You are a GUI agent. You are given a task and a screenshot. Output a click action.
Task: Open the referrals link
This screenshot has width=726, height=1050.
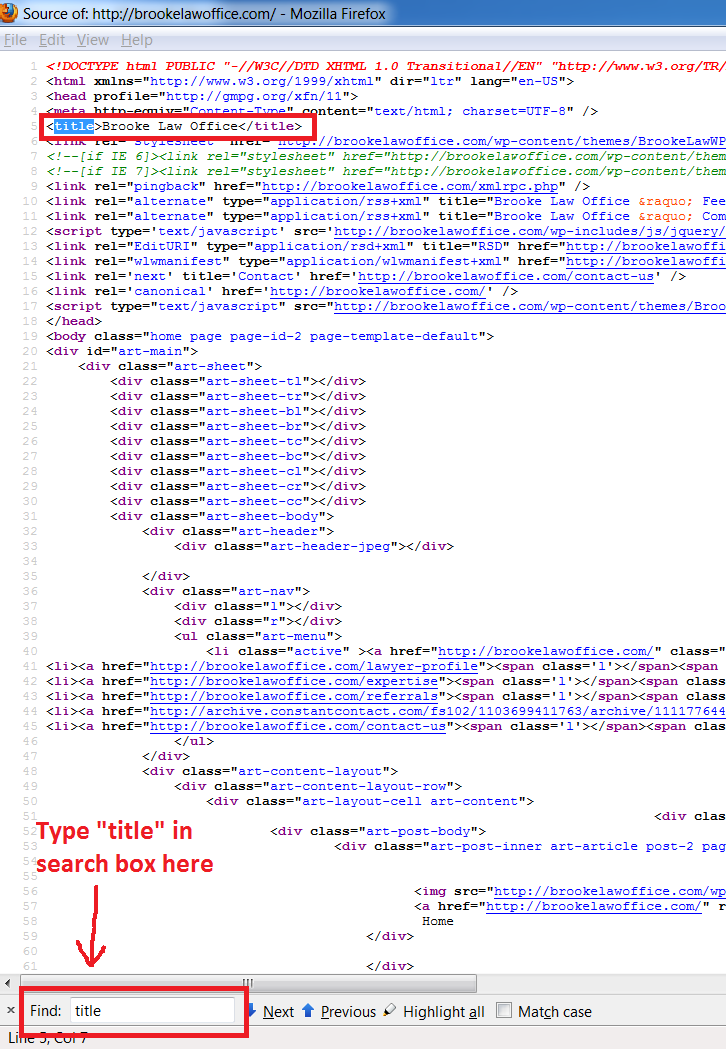(x=294, y=696)
